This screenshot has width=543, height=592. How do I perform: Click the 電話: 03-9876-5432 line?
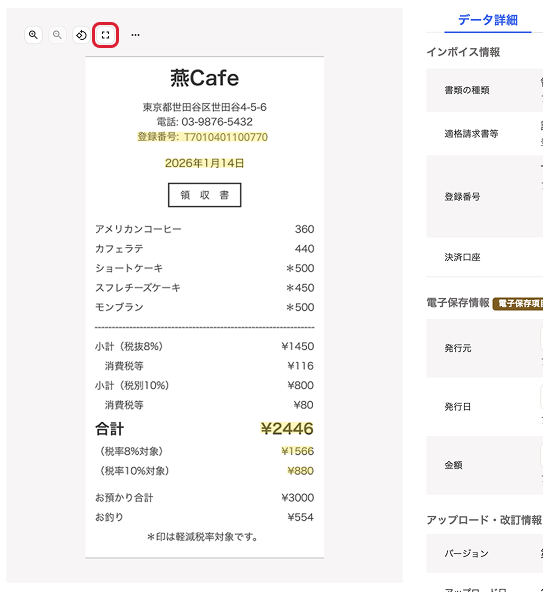tap(204, 122)
